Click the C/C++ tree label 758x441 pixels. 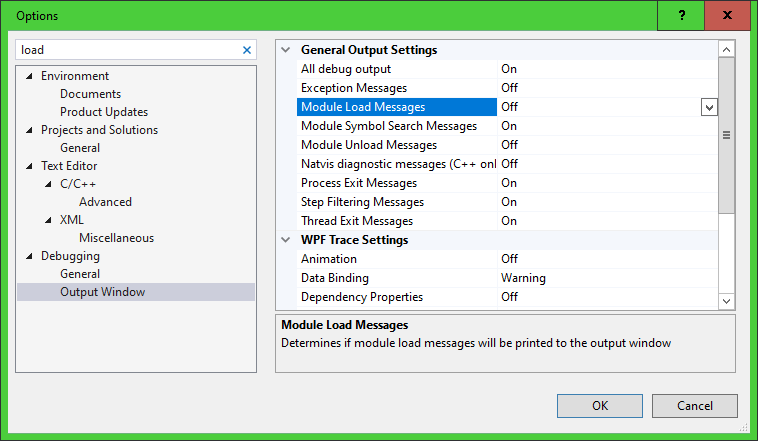click(78, 184)
